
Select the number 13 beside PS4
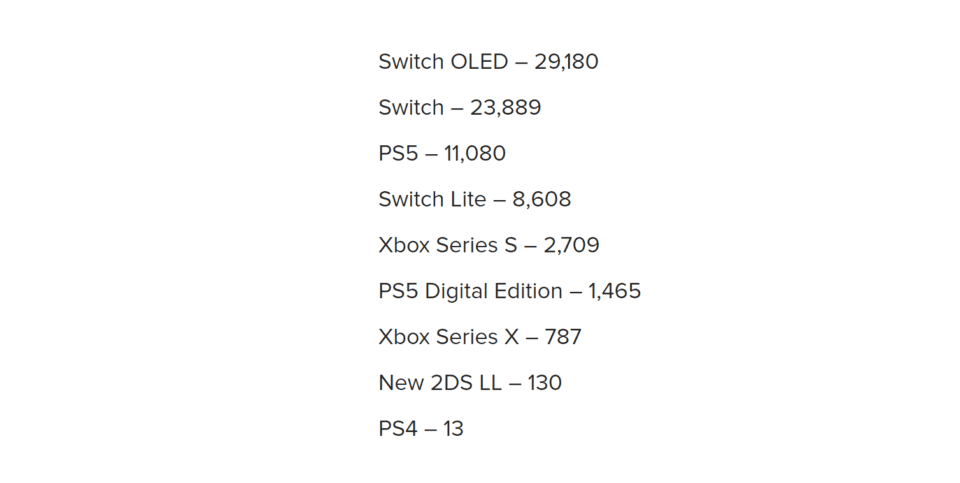[454, 429]
